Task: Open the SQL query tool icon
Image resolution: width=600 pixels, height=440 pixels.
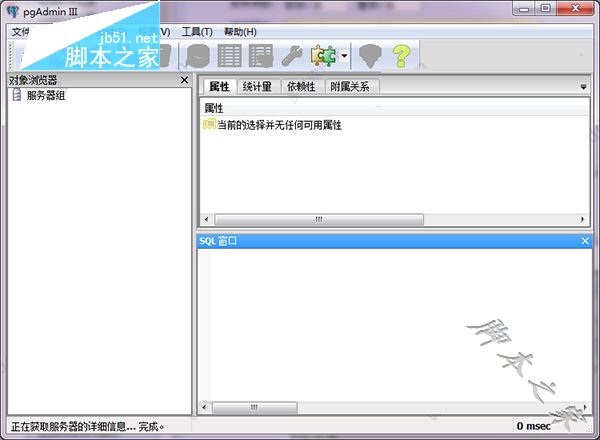Action: click(197, 56)
